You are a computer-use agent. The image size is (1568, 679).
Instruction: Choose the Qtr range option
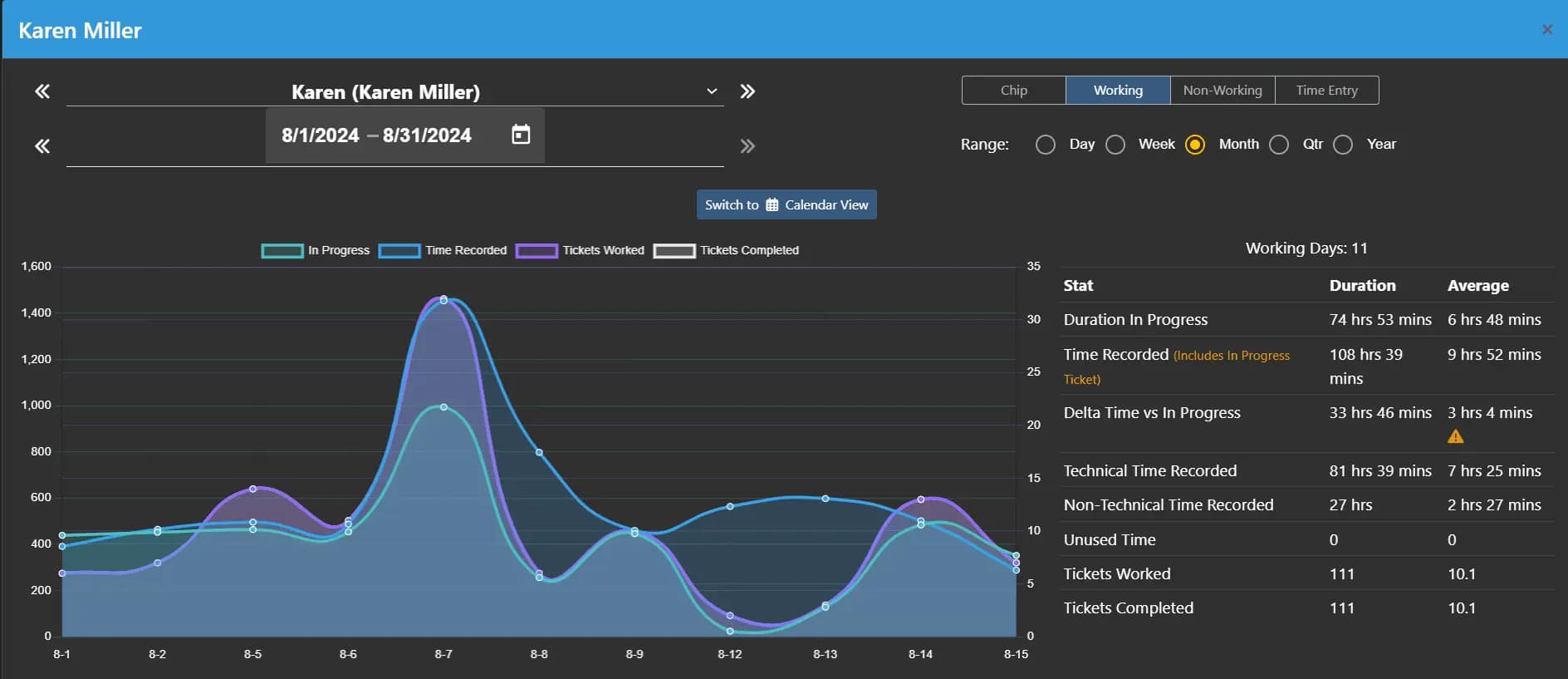coord(1279,145)
